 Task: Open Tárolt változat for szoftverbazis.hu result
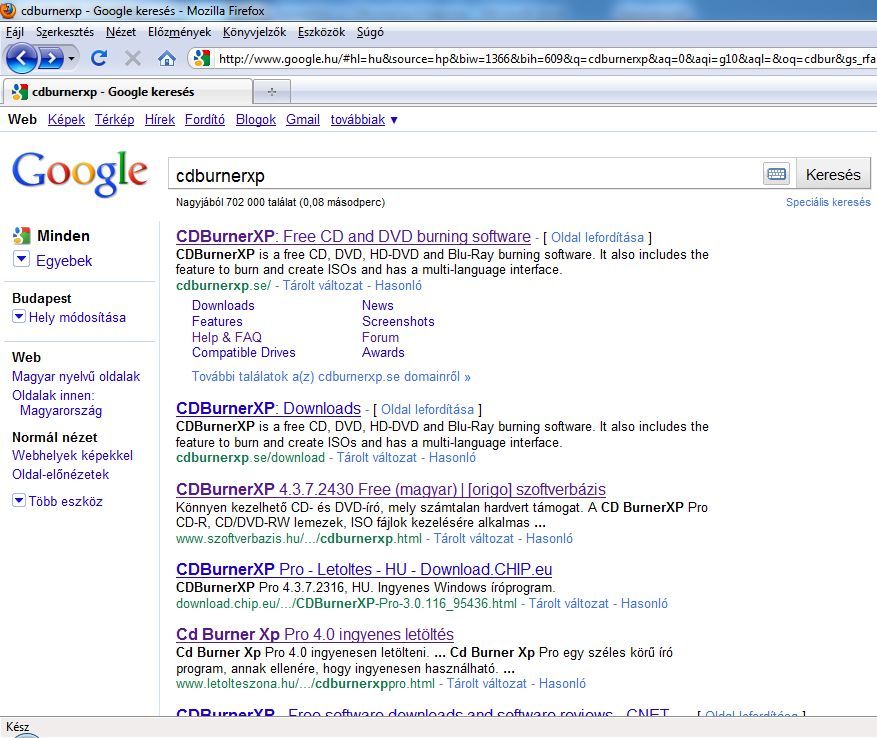click(x=474, y=539)
